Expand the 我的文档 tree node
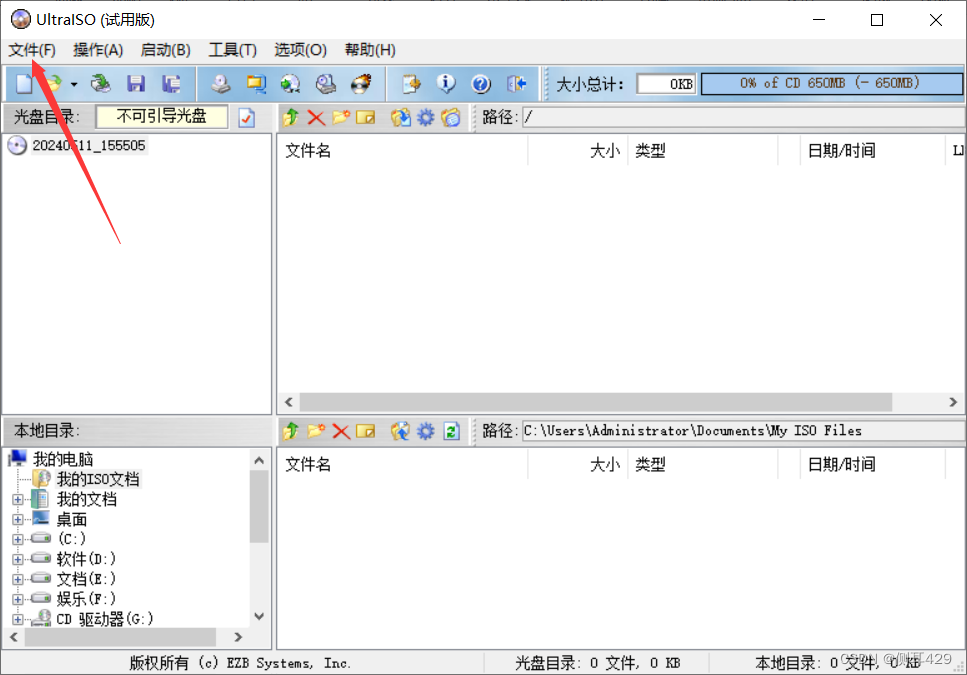 [17, 500]
